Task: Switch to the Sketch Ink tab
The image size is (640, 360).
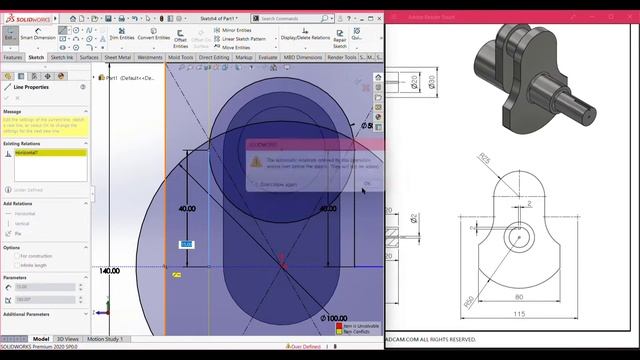Action: (62, 58)
